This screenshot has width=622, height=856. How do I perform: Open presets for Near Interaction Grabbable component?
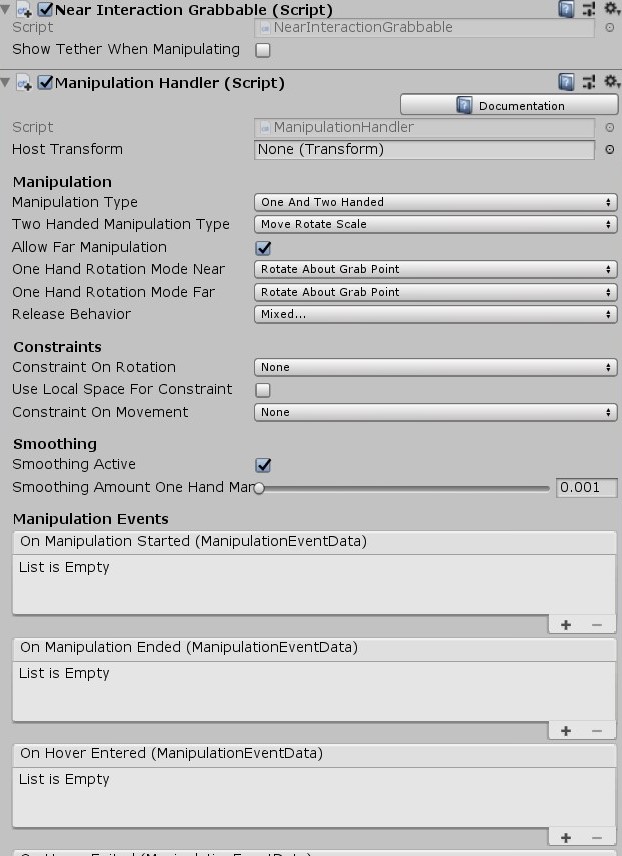coord(589,9)
